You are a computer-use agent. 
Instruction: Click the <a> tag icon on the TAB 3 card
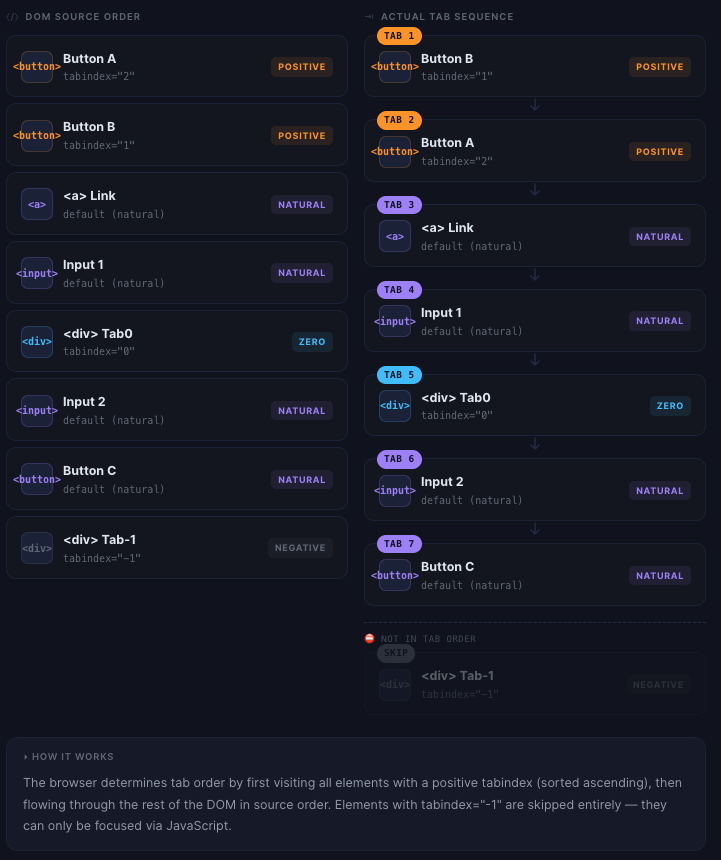click(x=395, y=236)
